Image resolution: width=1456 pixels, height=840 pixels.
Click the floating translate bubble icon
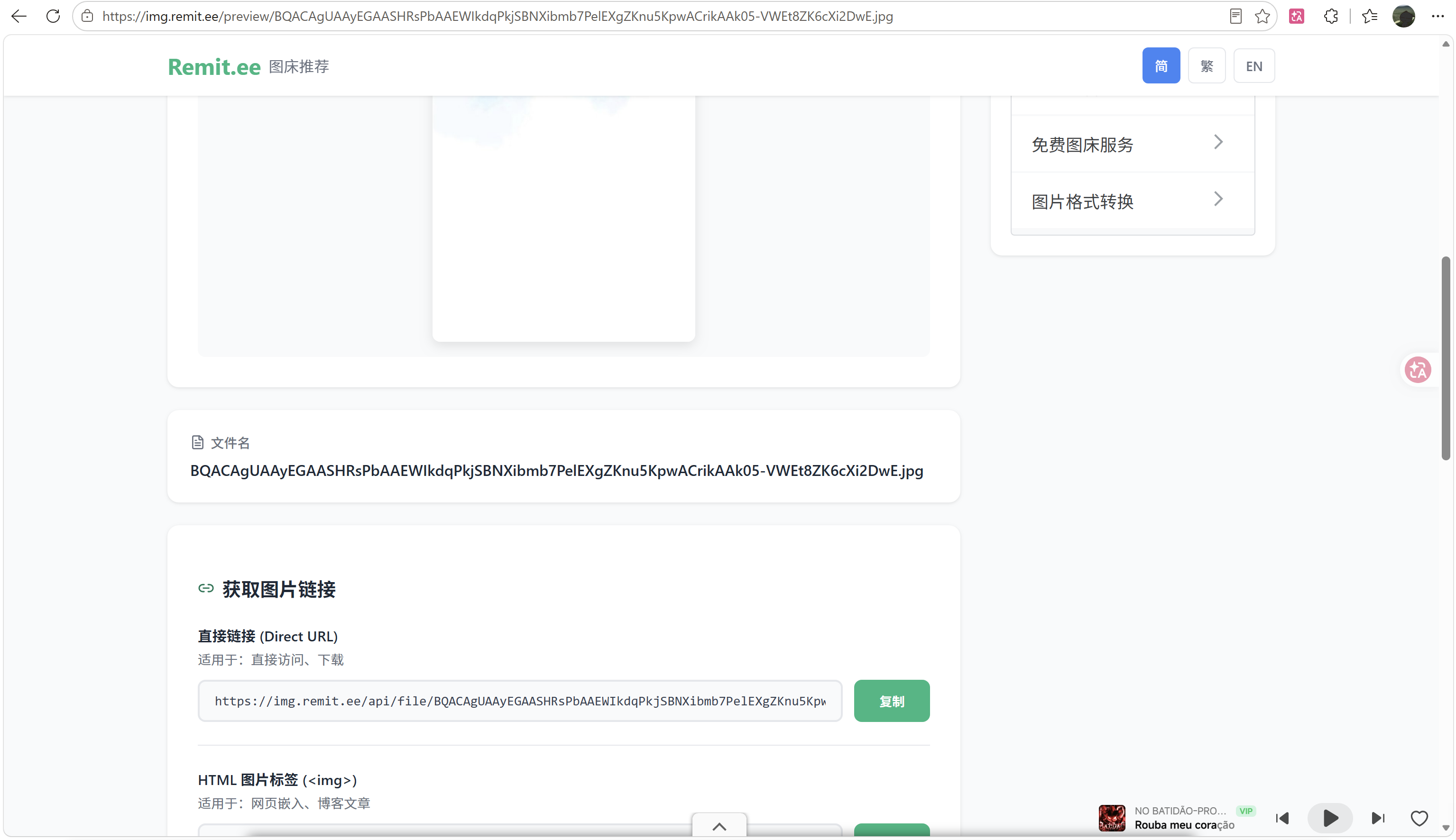1418,370
